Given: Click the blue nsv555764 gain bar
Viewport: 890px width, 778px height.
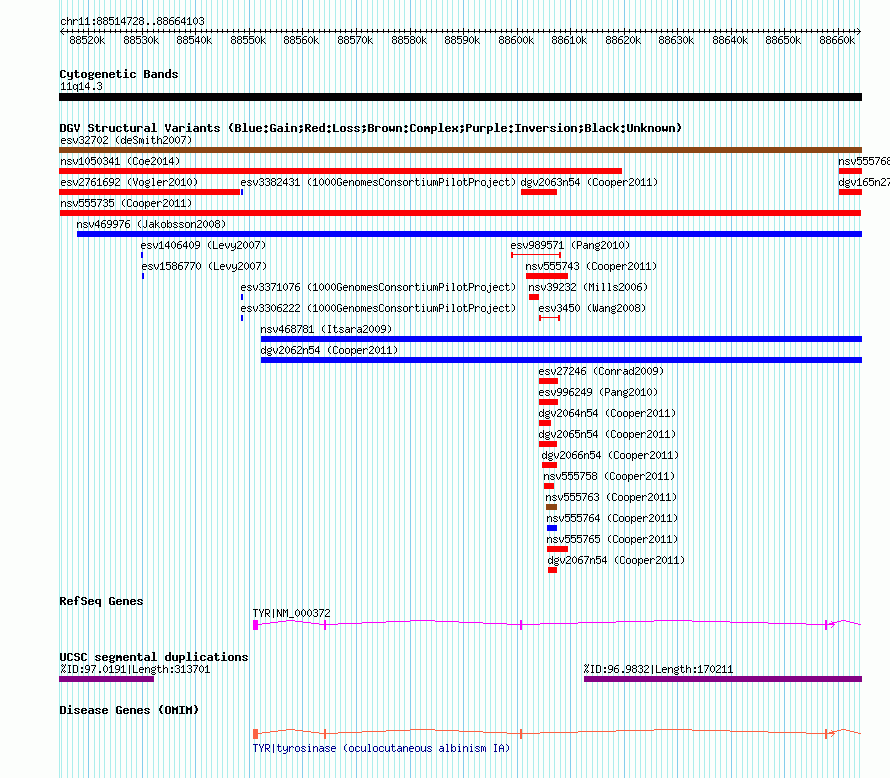Looking at the screenshot, I should 552,528.
